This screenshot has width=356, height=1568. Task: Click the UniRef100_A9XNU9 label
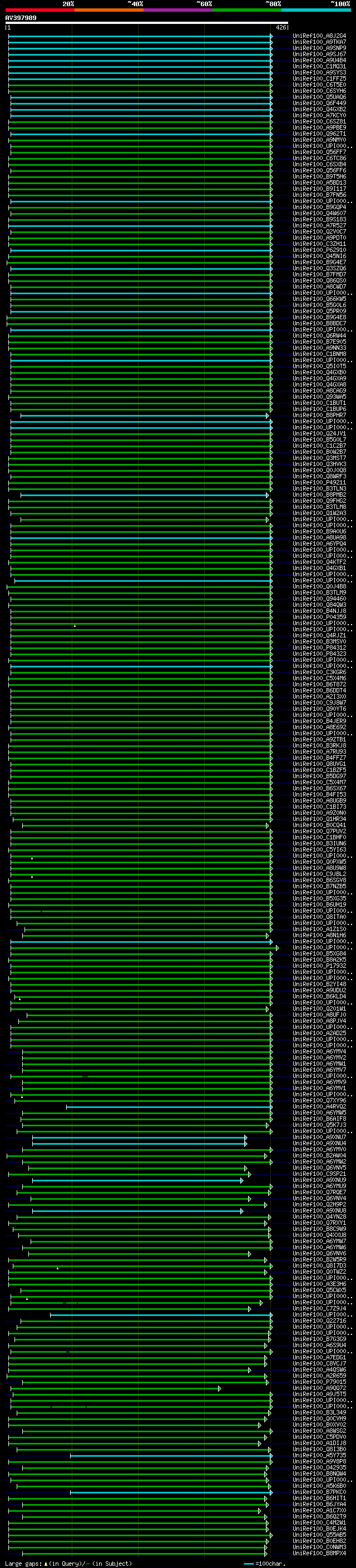pyautogui.click(x=319, y=1180)
